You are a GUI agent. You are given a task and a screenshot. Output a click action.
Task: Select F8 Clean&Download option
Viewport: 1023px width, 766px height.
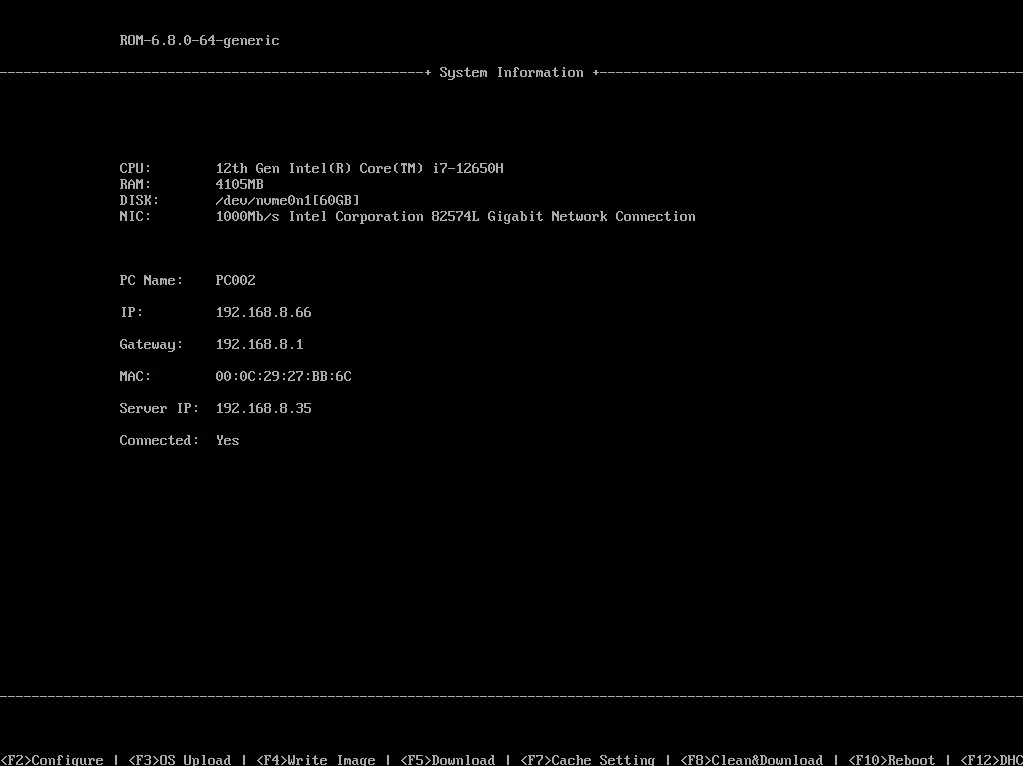pos(751,759)
